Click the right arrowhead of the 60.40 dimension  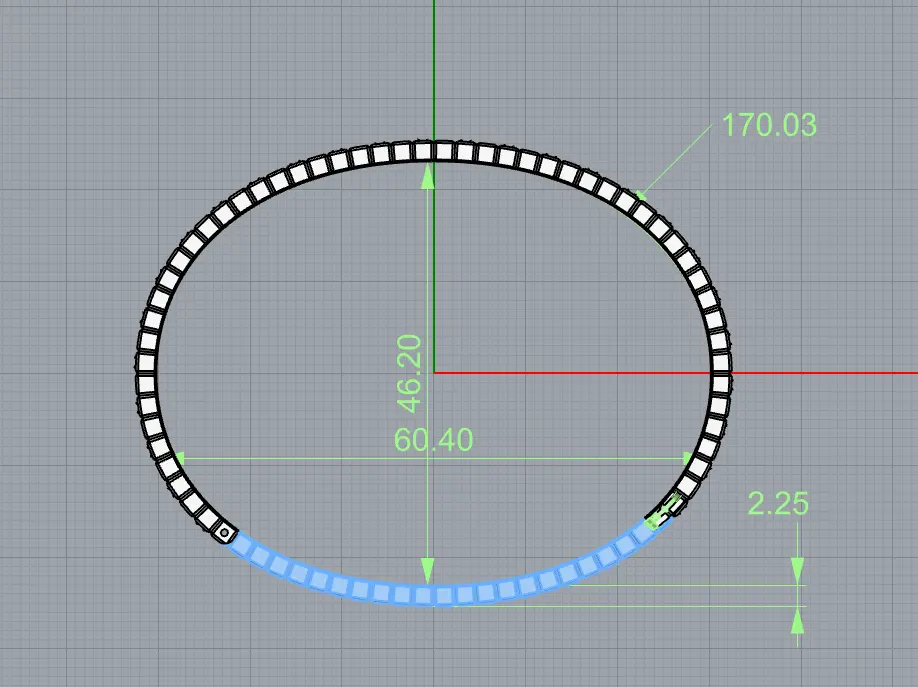click(x=686, y=458)
